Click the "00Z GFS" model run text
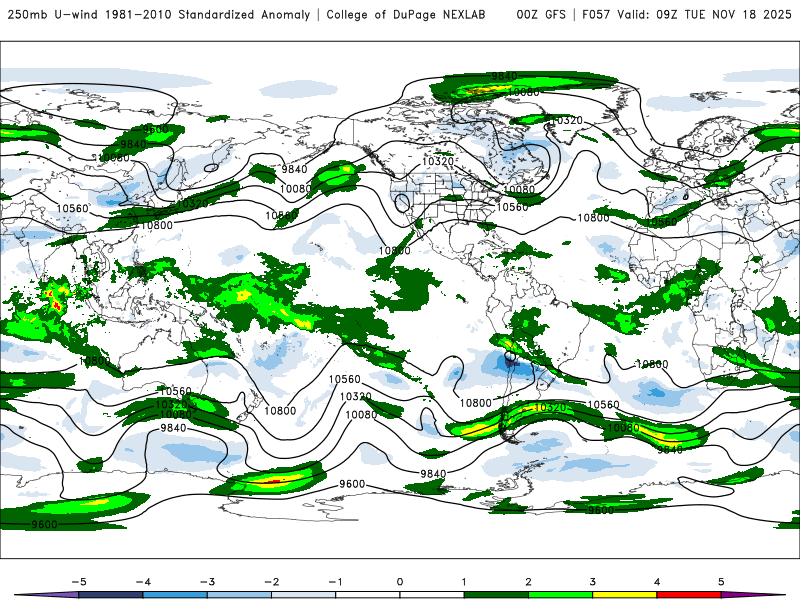Image resolution: width=800 pixels, height=600 pixels. tap(541, 14)
